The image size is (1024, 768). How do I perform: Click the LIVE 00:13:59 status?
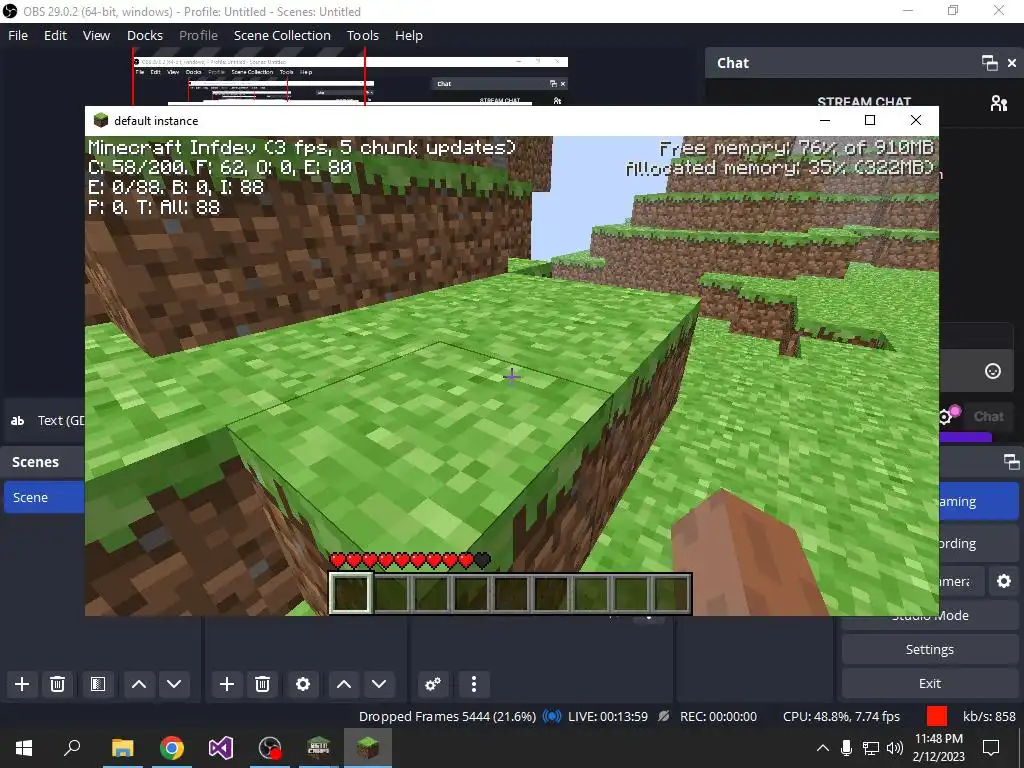[x=608, y=716]
